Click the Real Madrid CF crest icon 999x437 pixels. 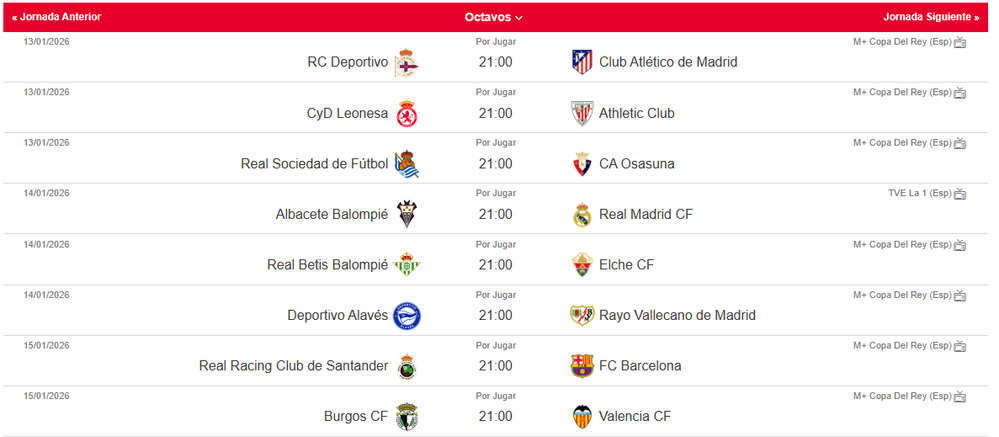point(582,214)
